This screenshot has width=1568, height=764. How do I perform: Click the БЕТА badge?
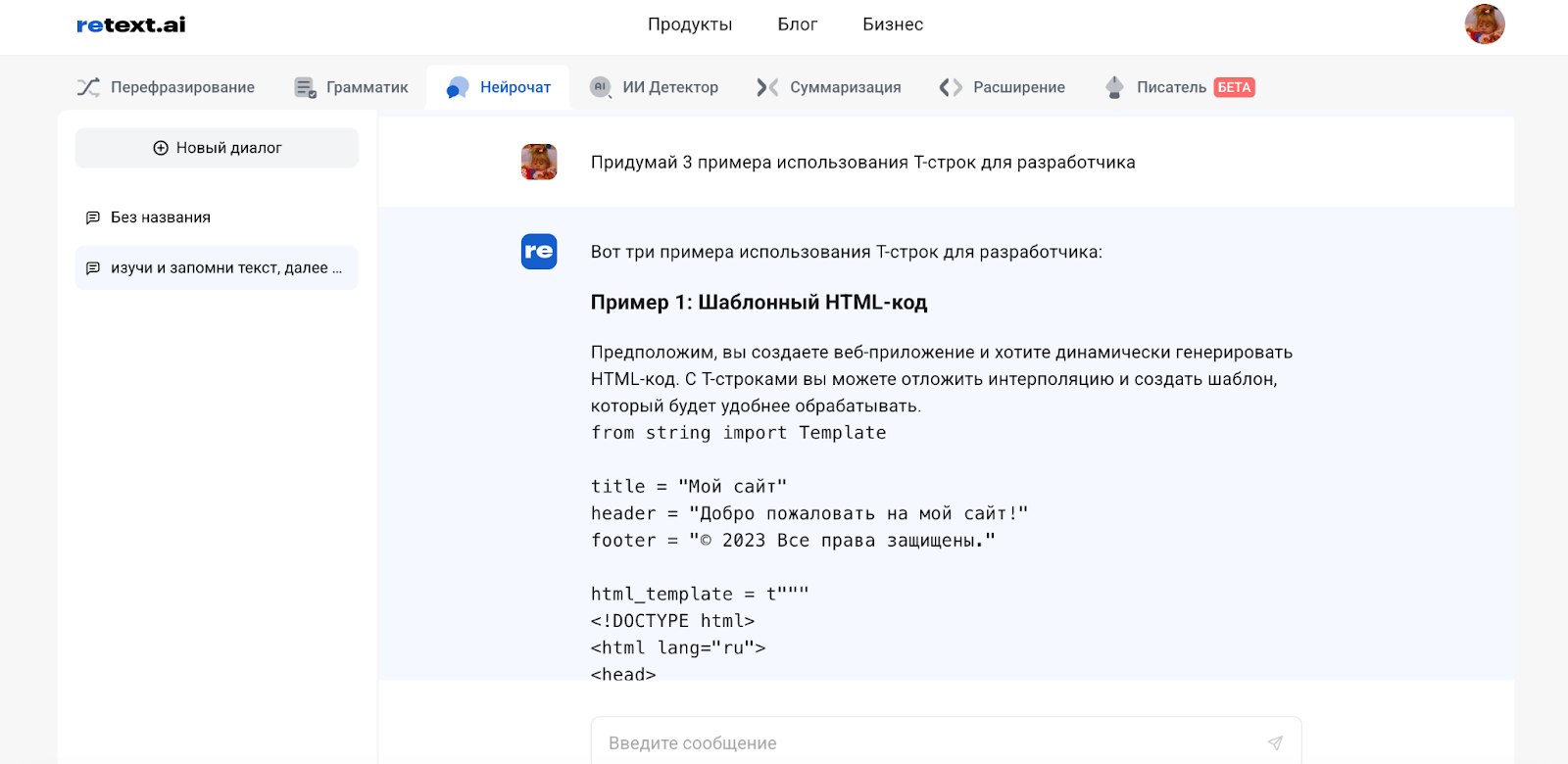1235,87
